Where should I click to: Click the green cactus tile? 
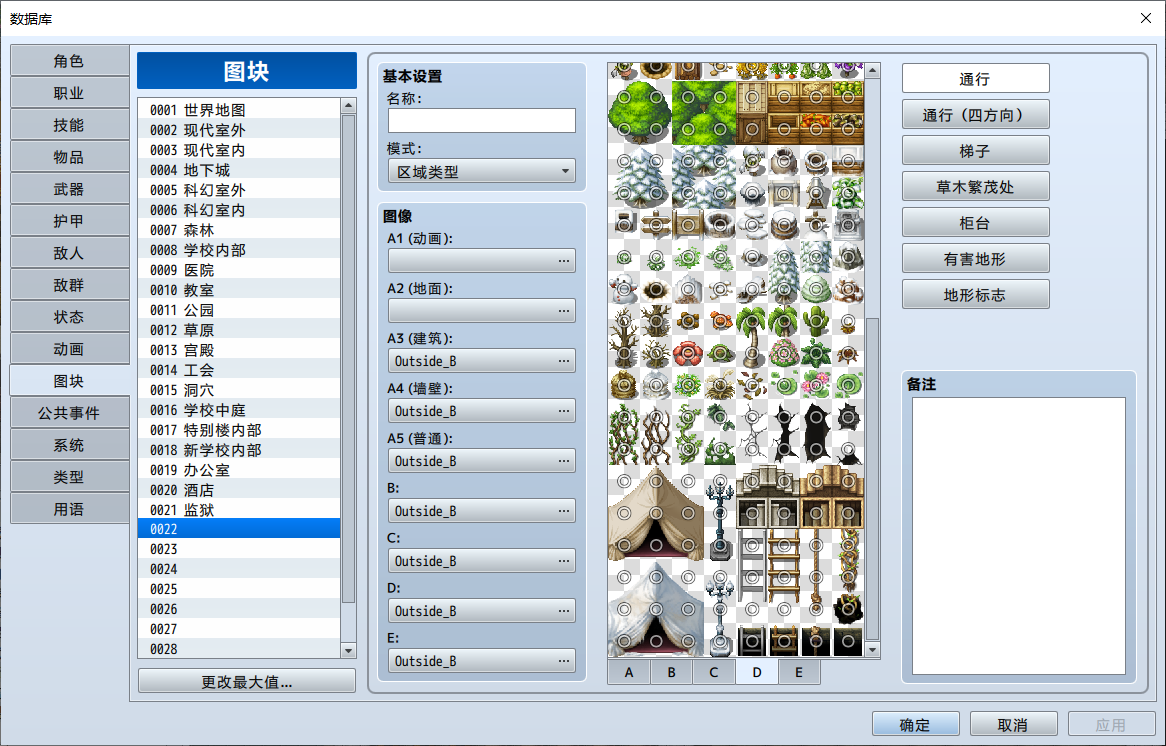(816, 321)
